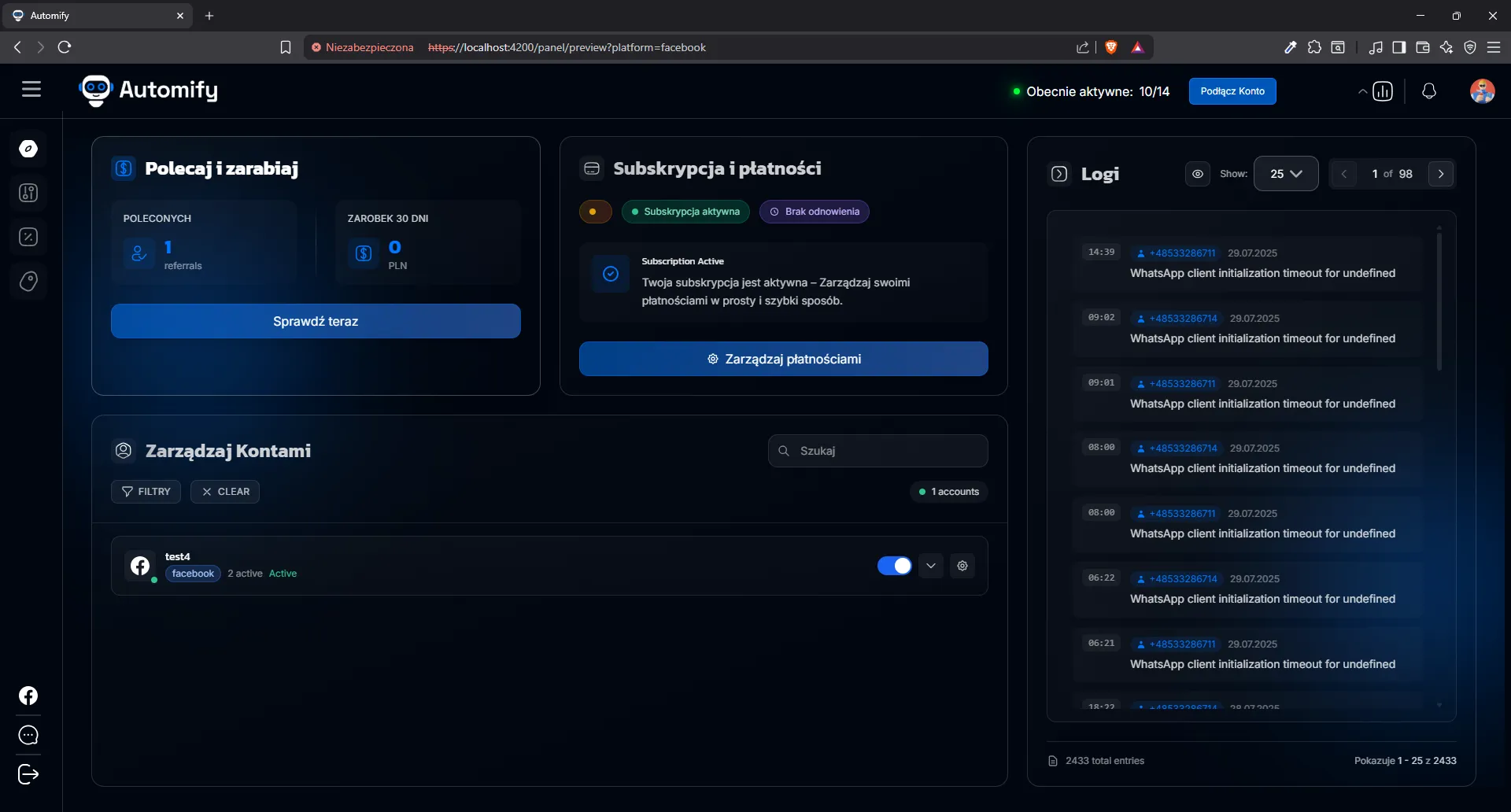
Task: Go to next log page with right arrow
Action: (x=1441, y=174)
